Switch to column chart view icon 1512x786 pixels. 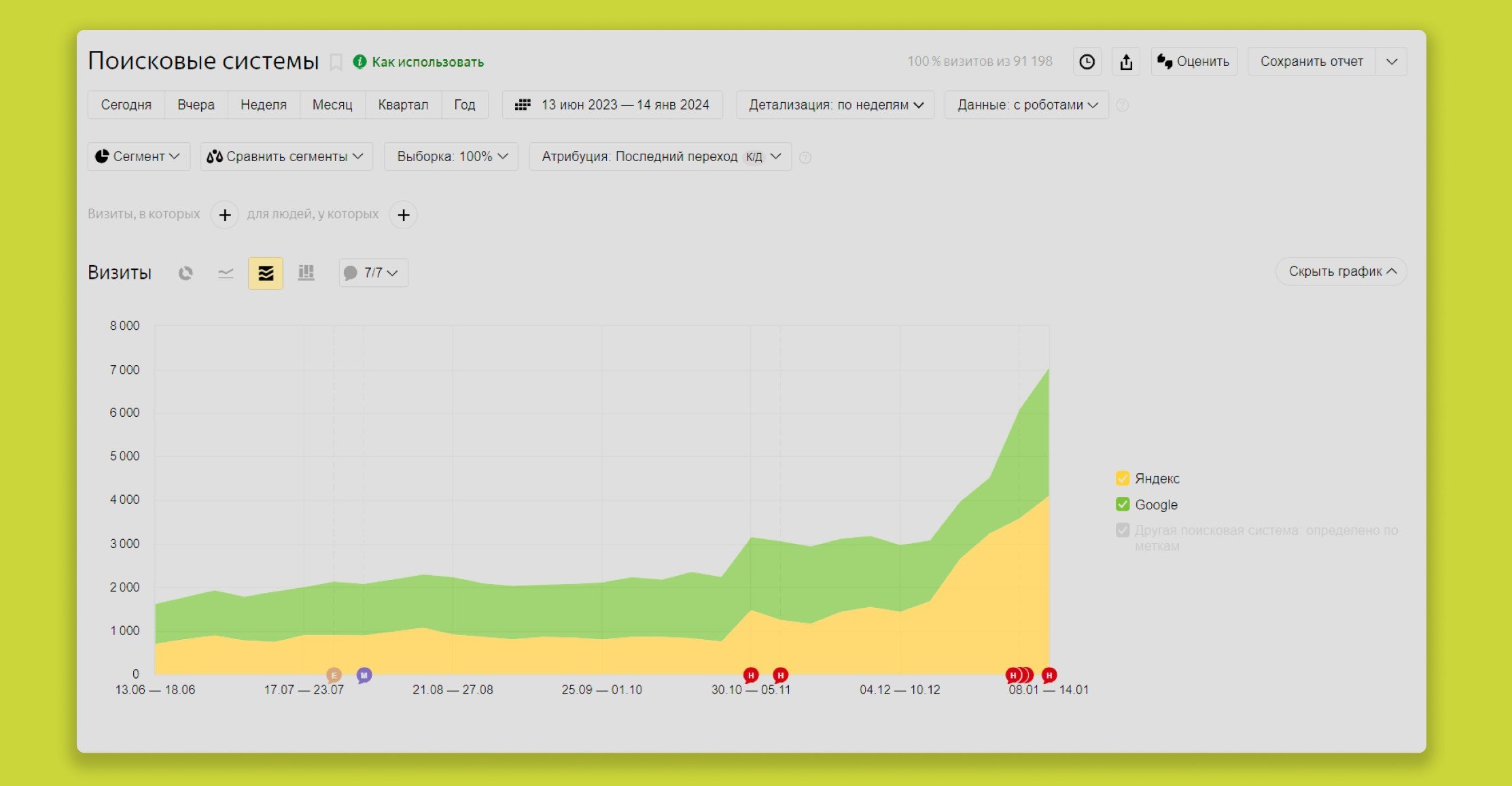click(x=306, y=273)
